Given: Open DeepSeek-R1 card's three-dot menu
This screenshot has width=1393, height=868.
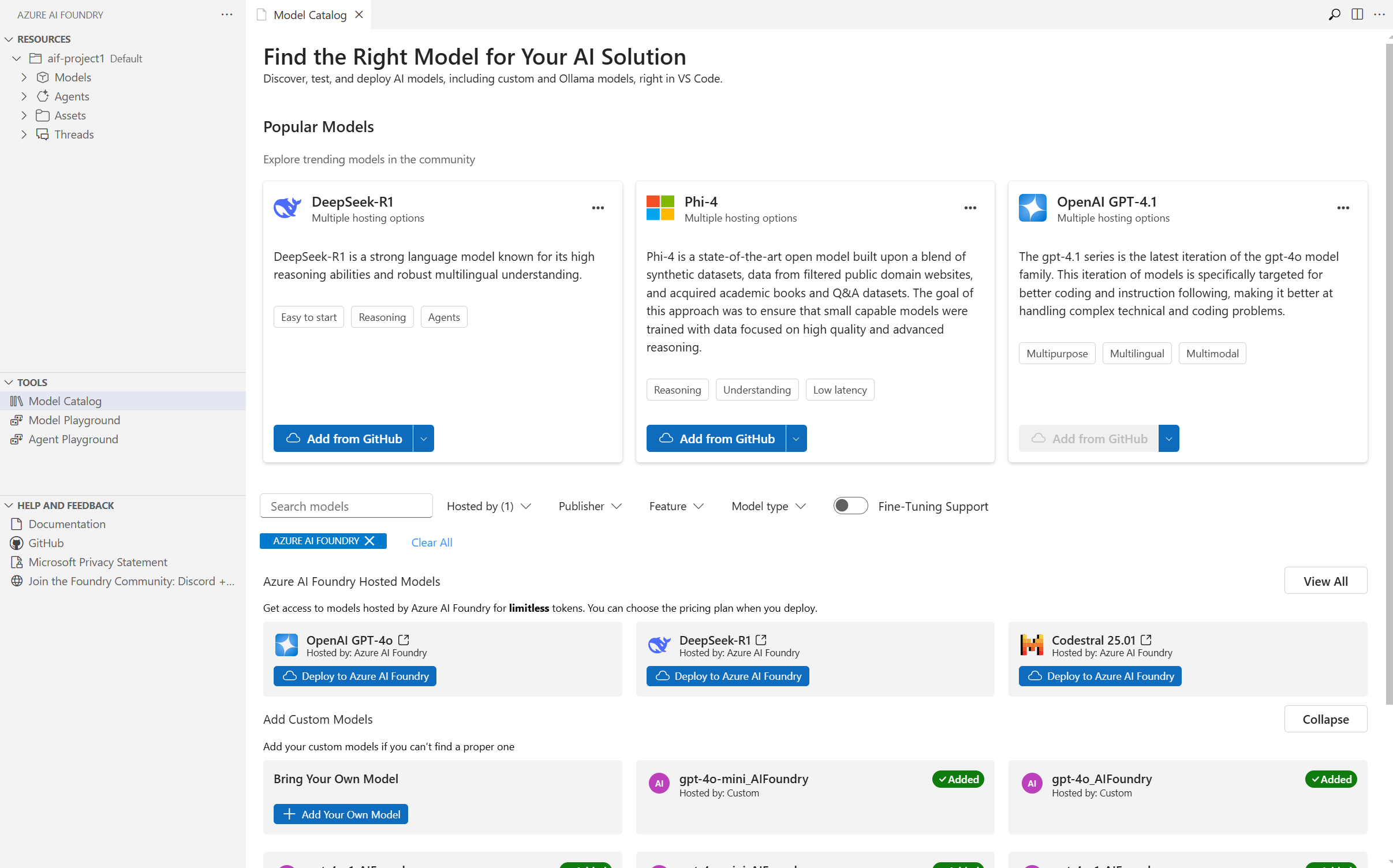Looking at the screenshot, I should [597, 208].
